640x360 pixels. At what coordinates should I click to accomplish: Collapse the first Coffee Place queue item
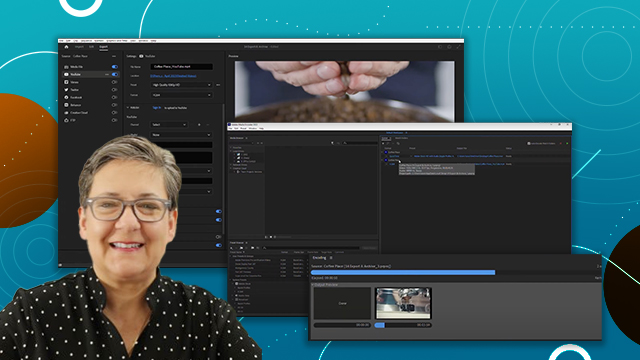click(383, 152)
